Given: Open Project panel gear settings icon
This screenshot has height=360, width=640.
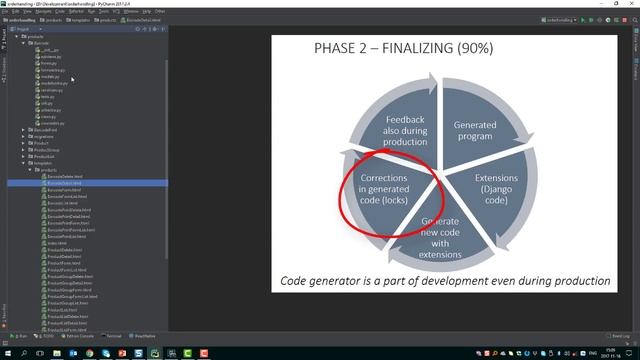Looking at the screenshot, I should (155, 29).
